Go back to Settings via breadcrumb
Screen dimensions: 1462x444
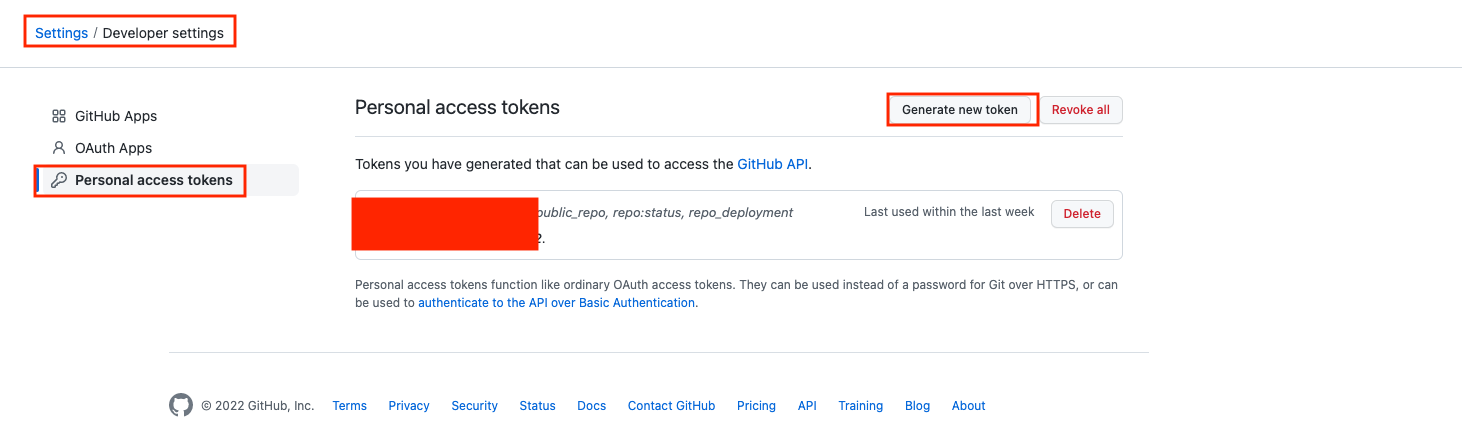pos(61,33)
